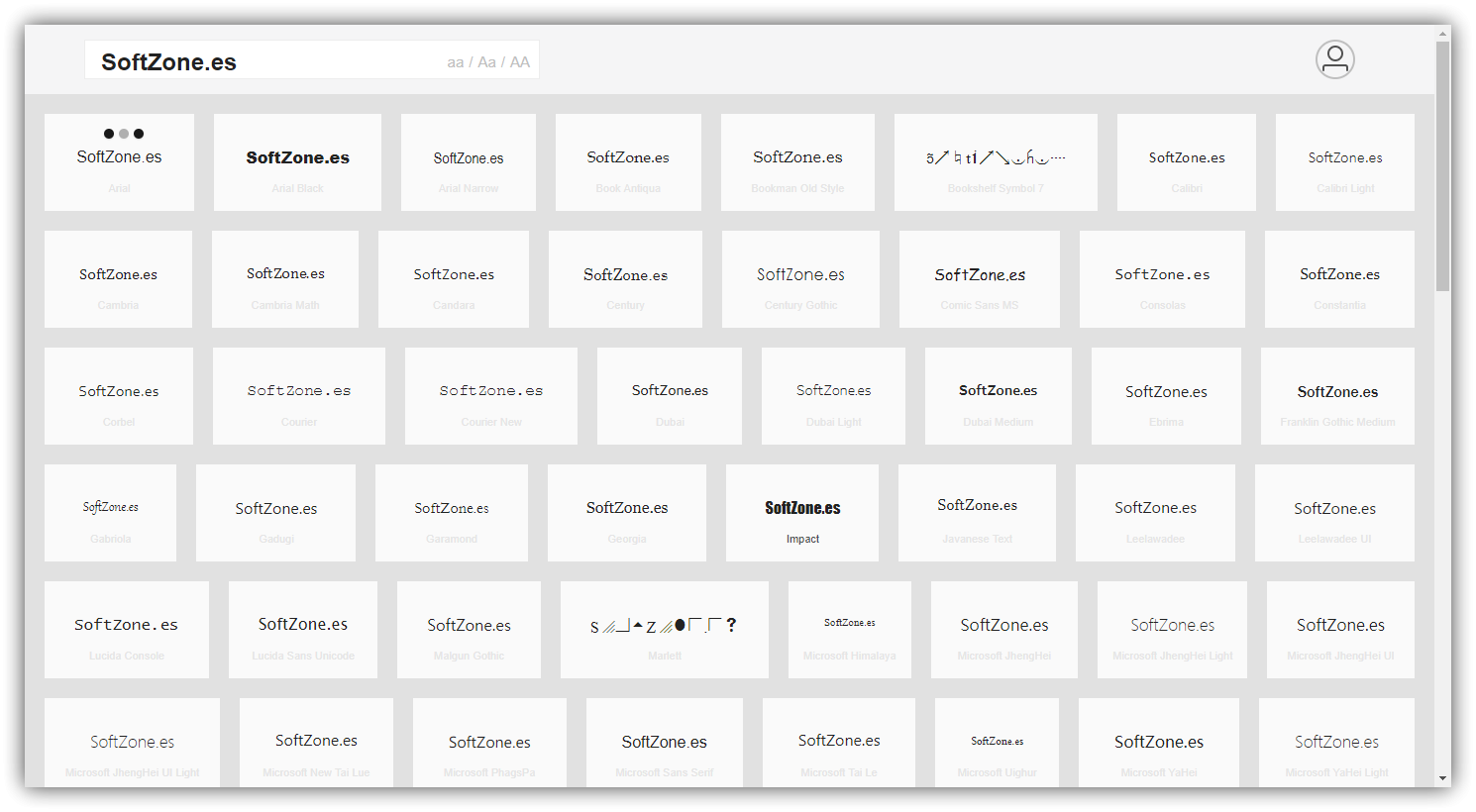
Task: Open the user account icon
Action: click(x=1334, y=59)
